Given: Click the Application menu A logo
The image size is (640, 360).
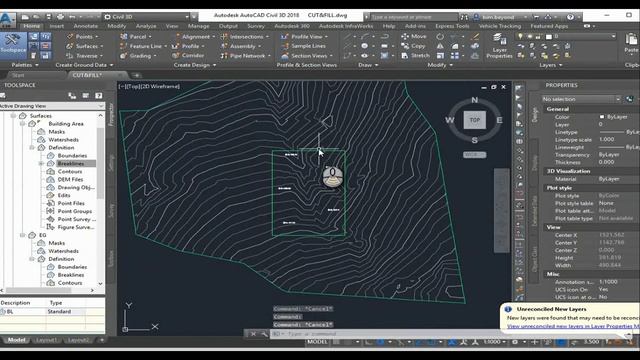Looking at the screenshot, I should 8,20.
